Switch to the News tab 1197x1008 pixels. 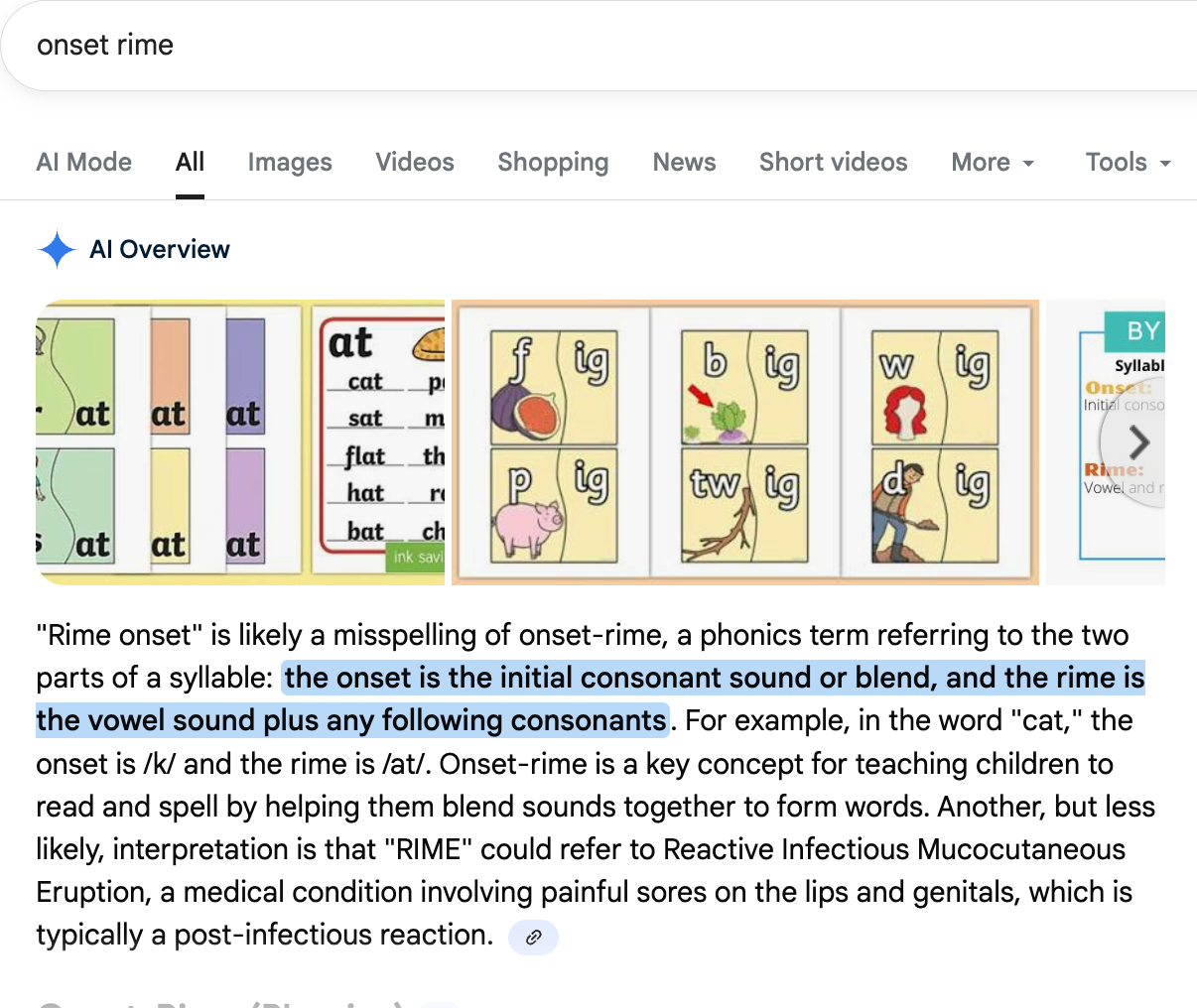point(684,163)
